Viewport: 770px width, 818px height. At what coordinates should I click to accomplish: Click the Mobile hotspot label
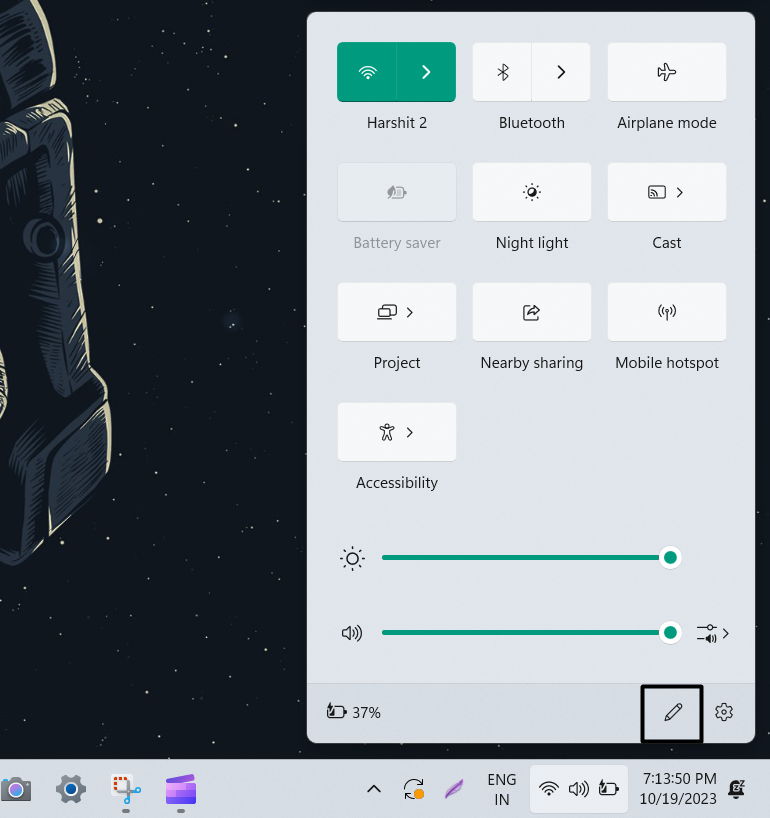click(x=667, y=363)
